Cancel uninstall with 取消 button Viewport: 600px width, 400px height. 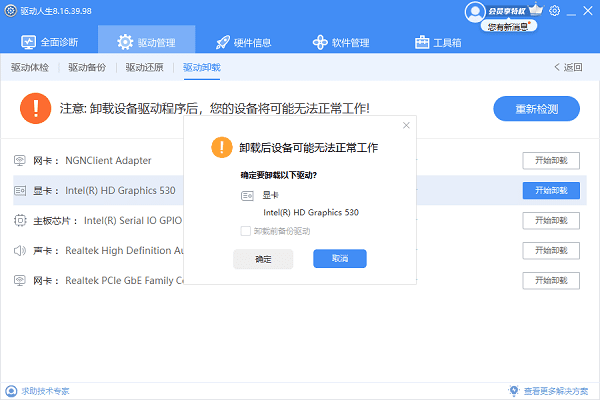(x=340, y=258)
